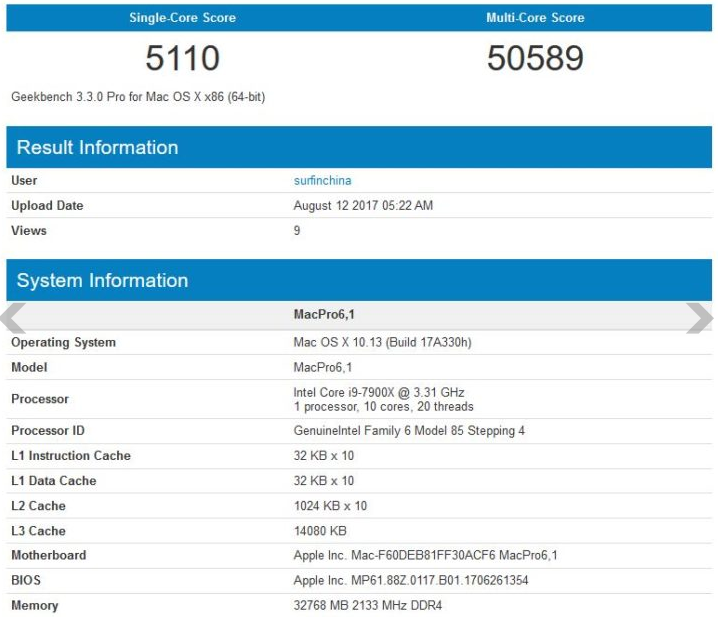This screenshot has width=718, height=617.
Task: Click the BIOS value MP61.88Z.0117.B01
Action: [411, 580]
